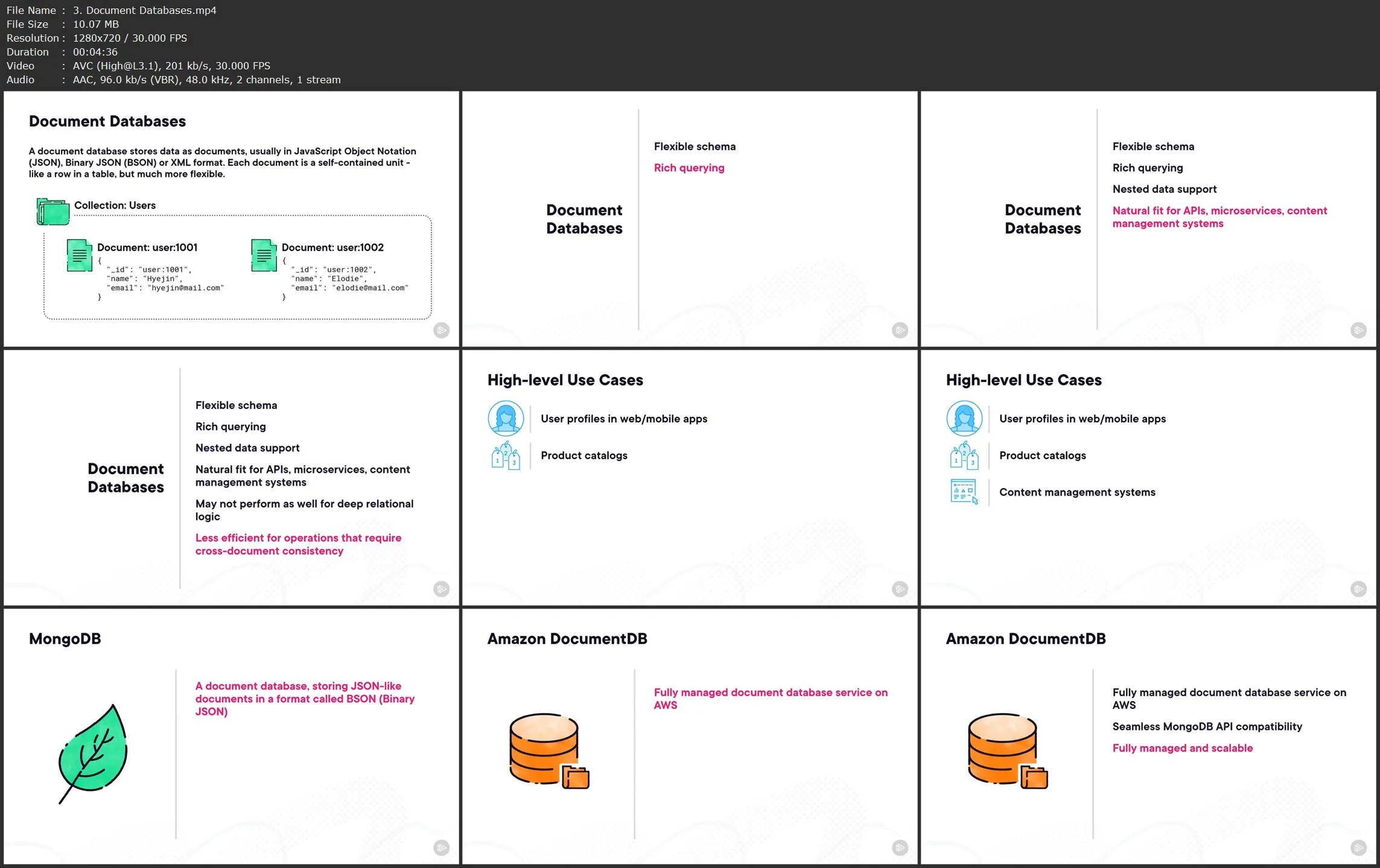Image resolution: width=1380 pixels, height=868 pixels.
Task: Click the 'Seamless MongoDB API compatibility' bullet
Action: point(1207,726)
